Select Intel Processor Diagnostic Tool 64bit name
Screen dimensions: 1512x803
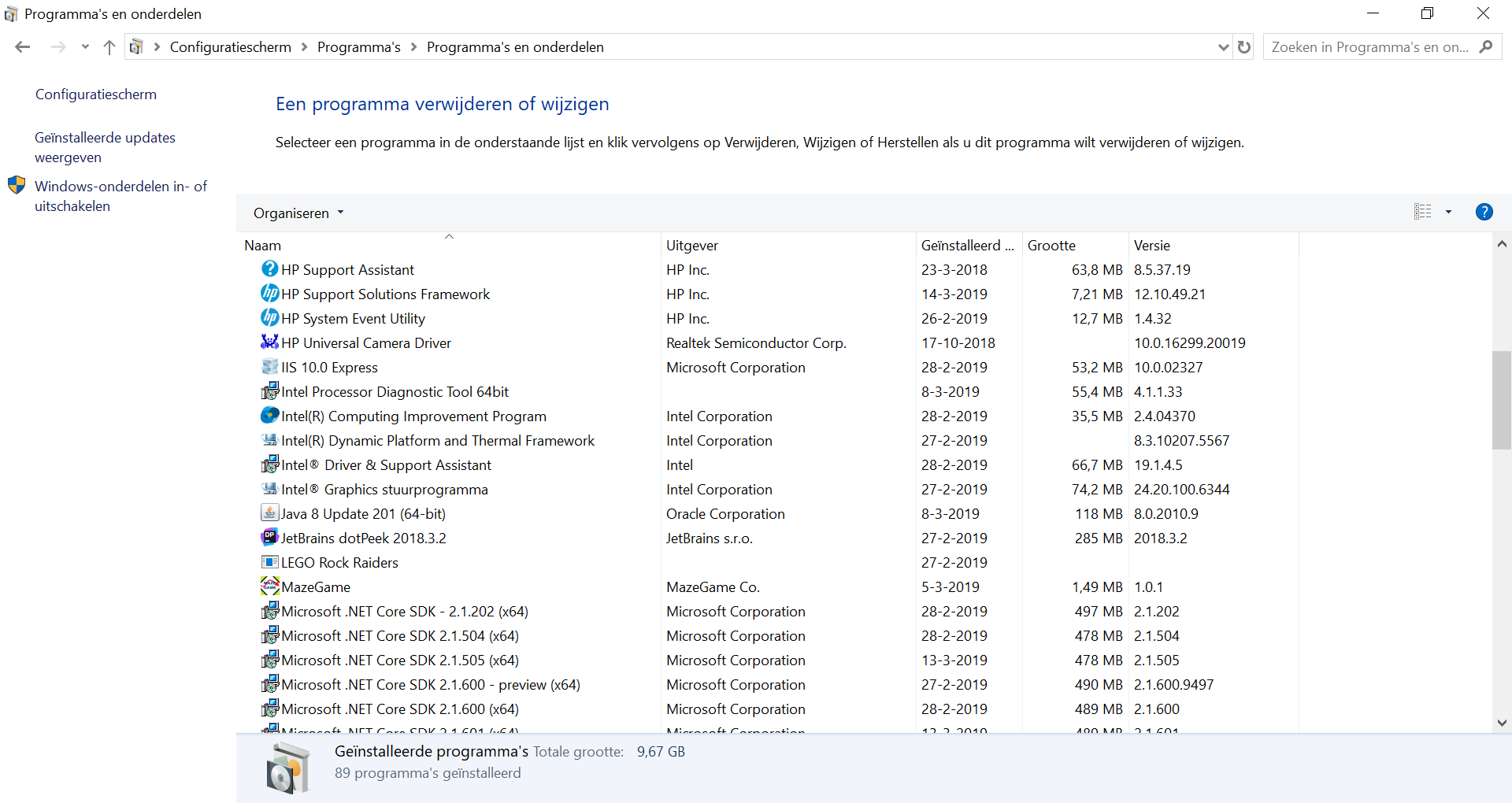coord(395,392)
